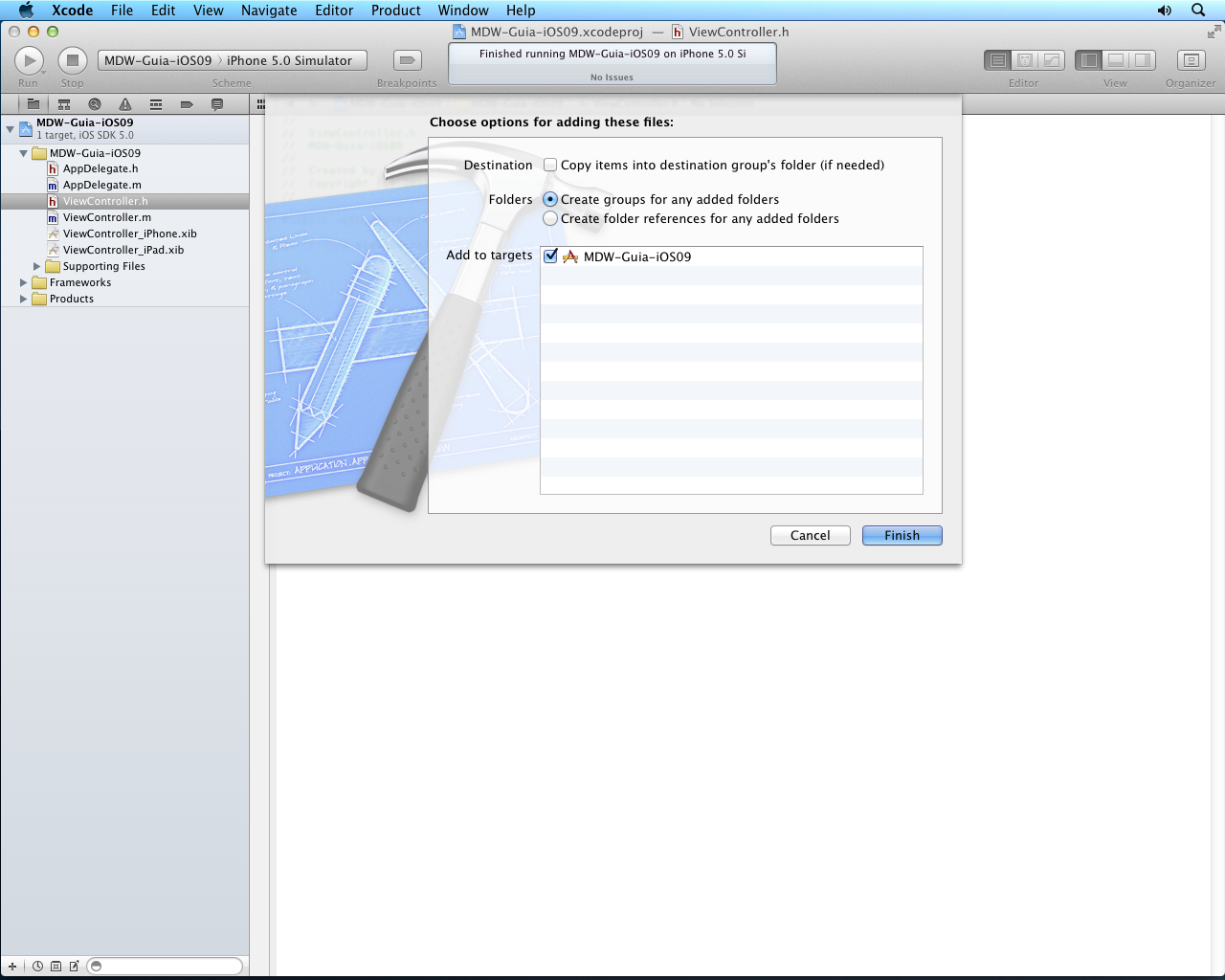Viewport: 1225px width, 980px height.
Task: Choose iPhone 5.0 Simulator destination
Action: (x=289, y=60)
